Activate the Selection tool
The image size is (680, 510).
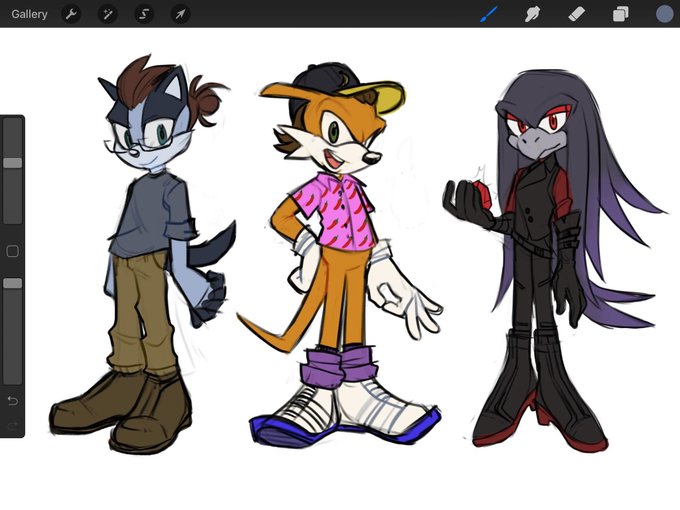pos(144,14)
